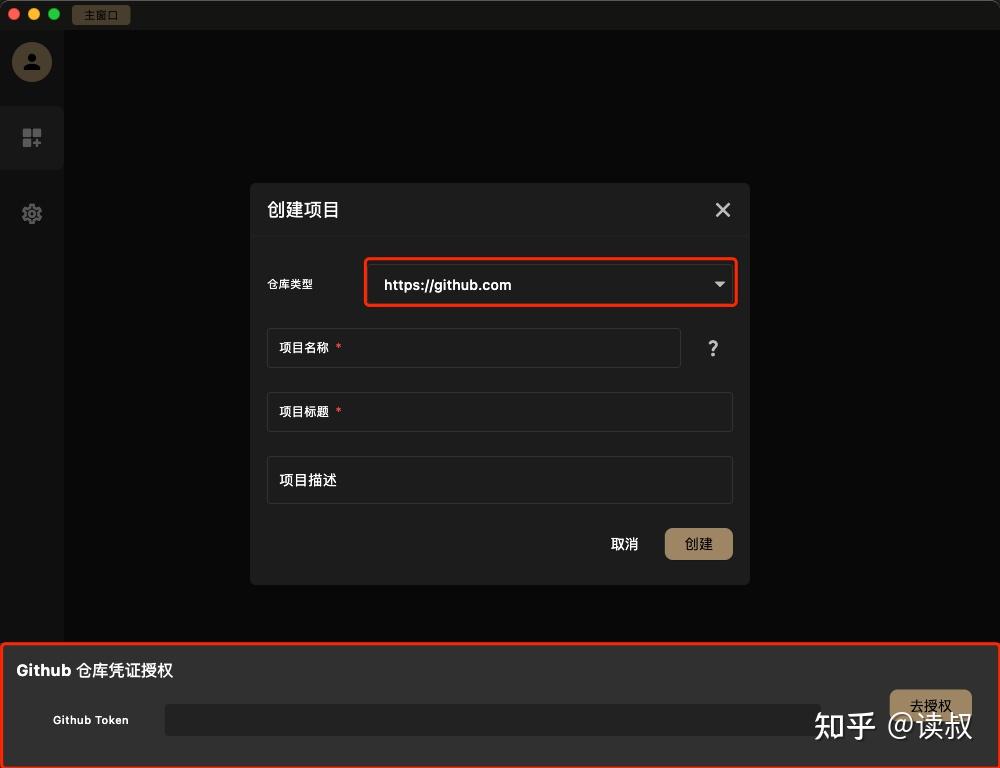The image size is (1000, 768).
Task: Click the green macOS fullscreen button
Action: pyautogui.click(x=54, y=14)
